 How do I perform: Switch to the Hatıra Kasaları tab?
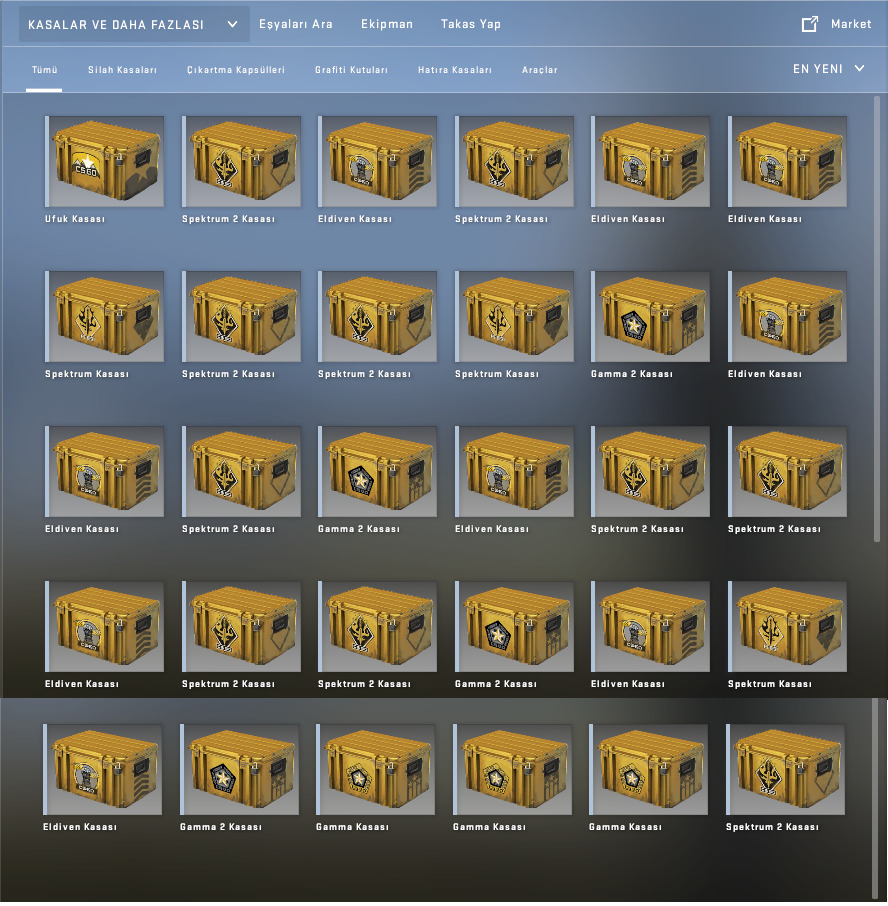455,70
